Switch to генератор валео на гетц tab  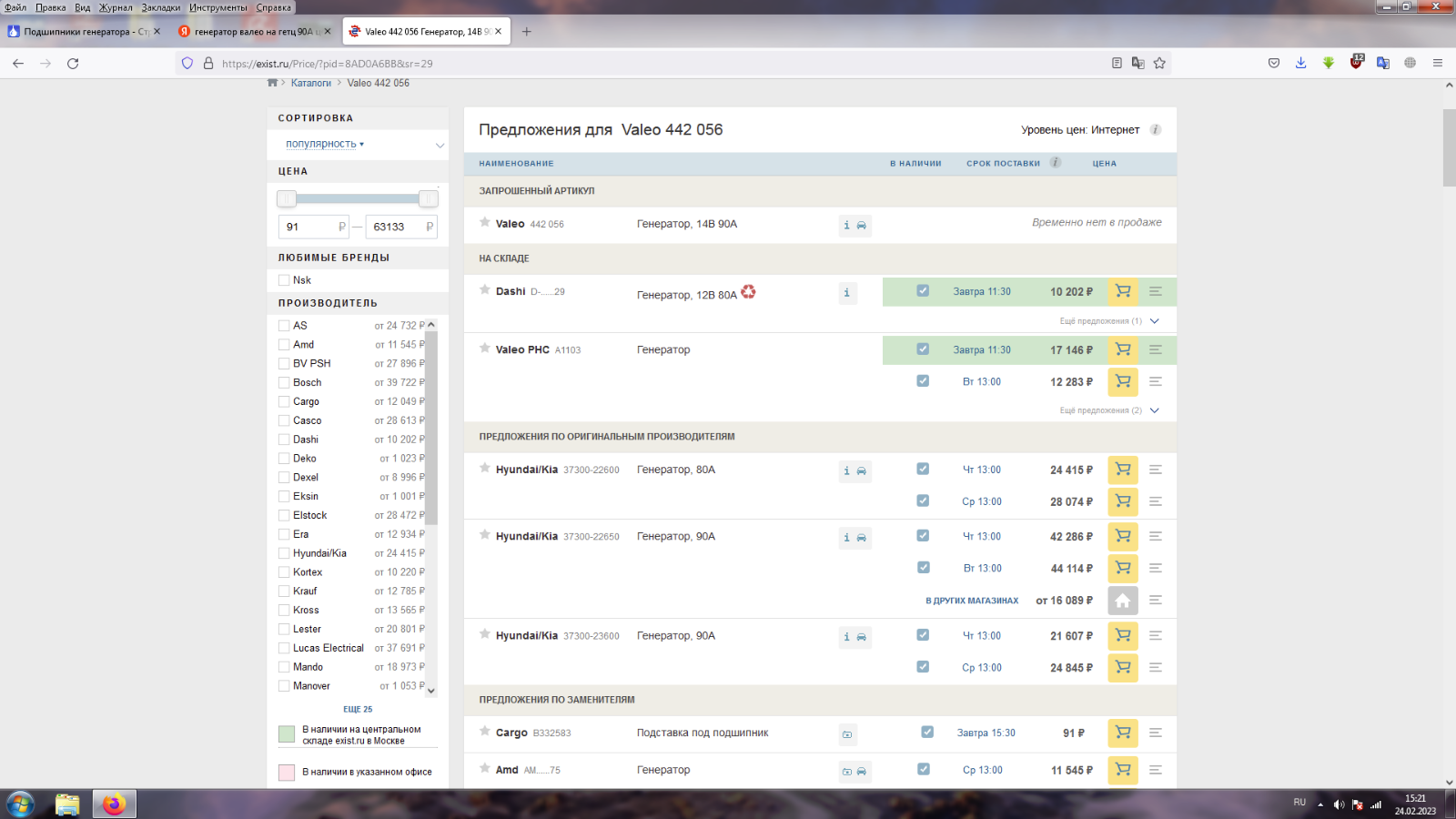(x=254, y=31)
